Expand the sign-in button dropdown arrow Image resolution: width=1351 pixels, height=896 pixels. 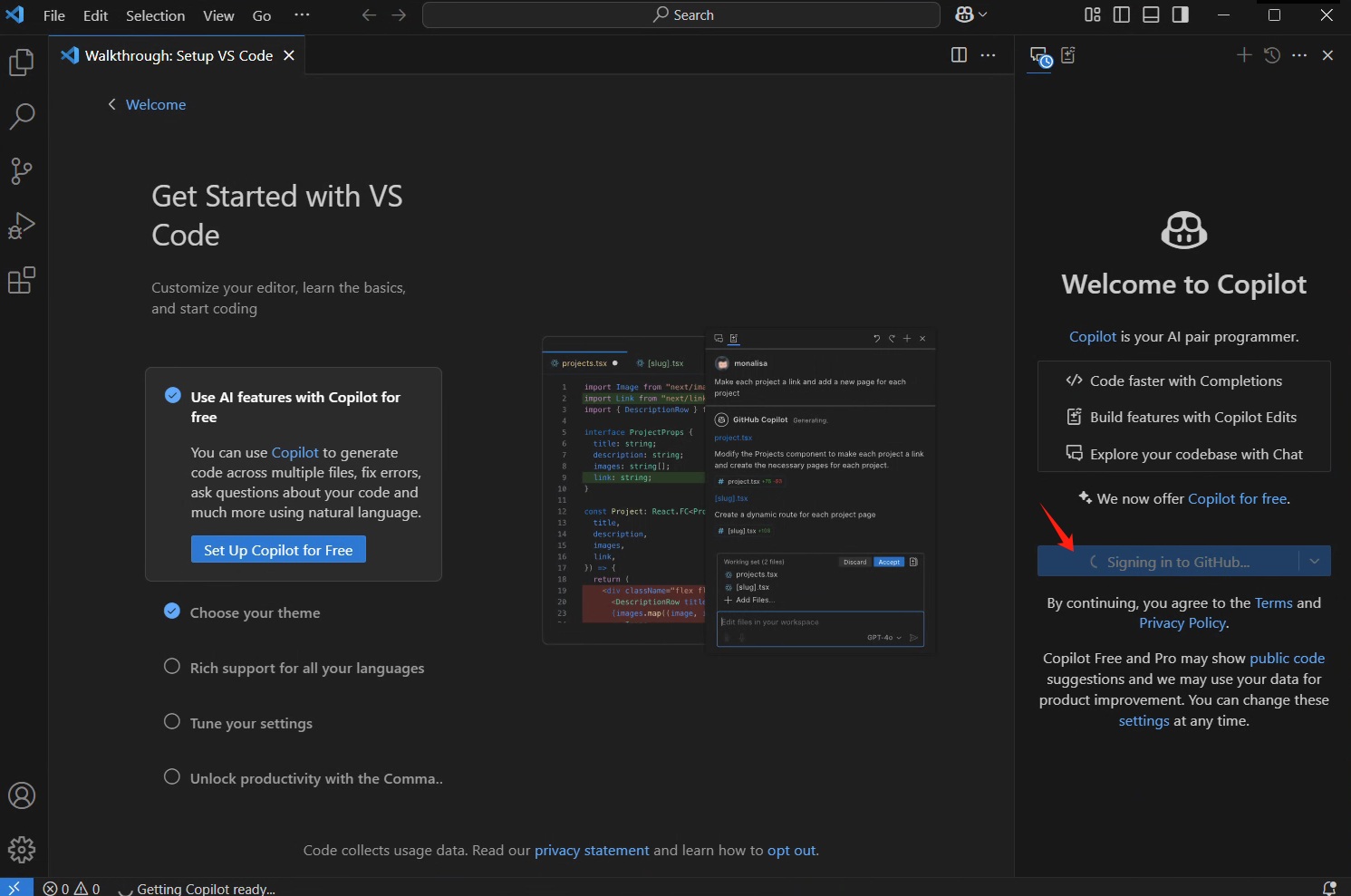pyautogui.click(x=1315, y=562)
